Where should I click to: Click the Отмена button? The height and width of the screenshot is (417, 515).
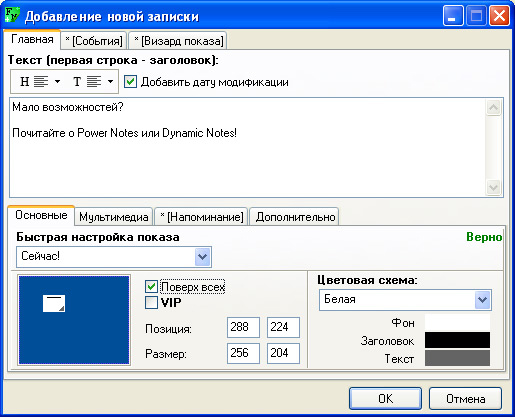465,398
